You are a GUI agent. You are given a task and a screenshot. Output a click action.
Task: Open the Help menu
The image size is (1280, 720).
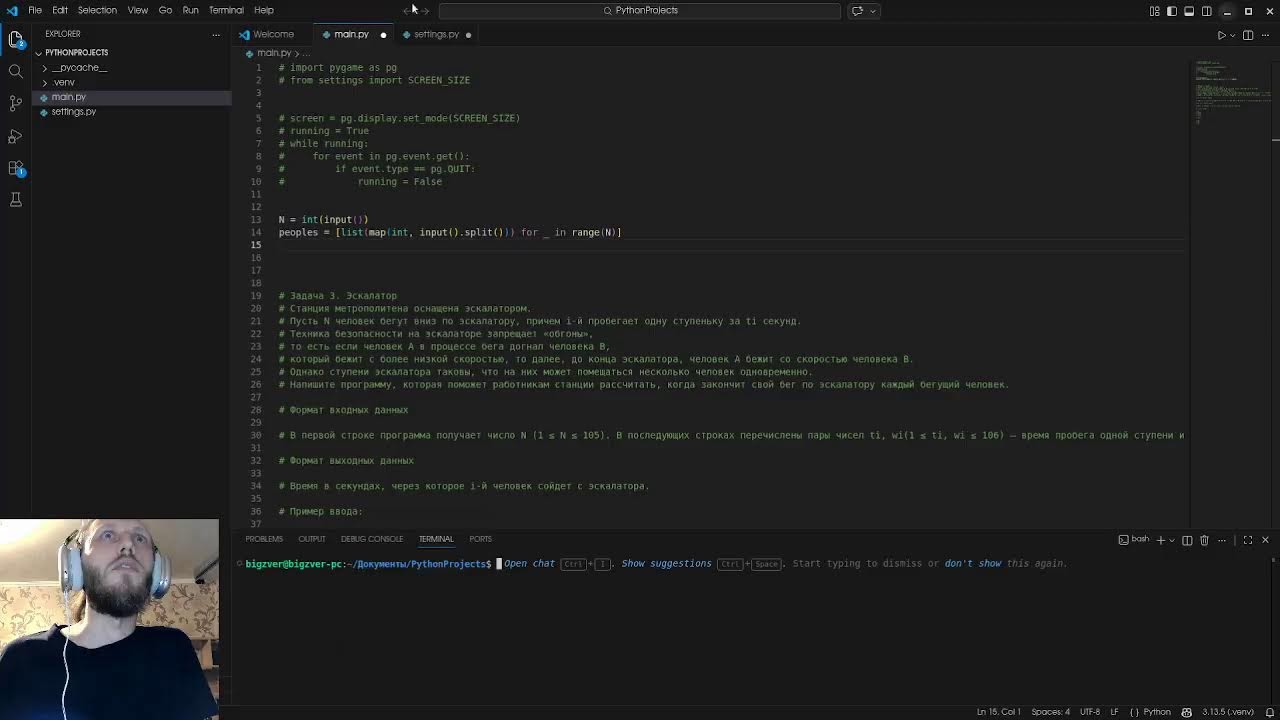[x=264, y=10]
